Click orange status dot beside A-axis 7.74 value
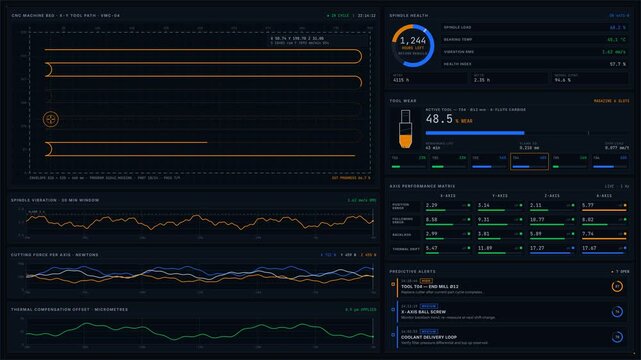Viewport: 641px width, 360px height. point(625,234)
